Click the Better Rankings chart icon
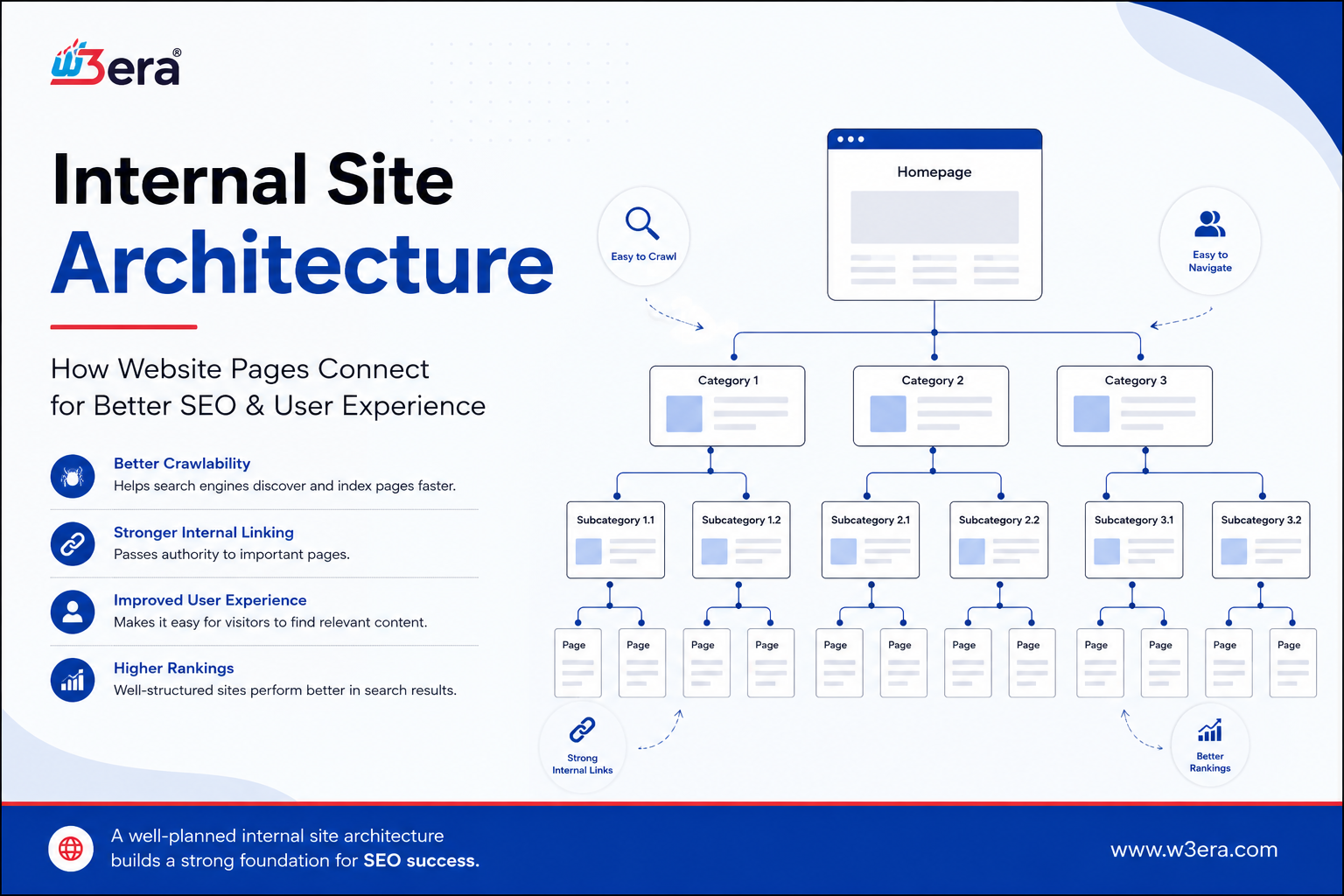The height and width of the screenshot is (896, 1344). pyautogui.click(x=1210, y=730)
